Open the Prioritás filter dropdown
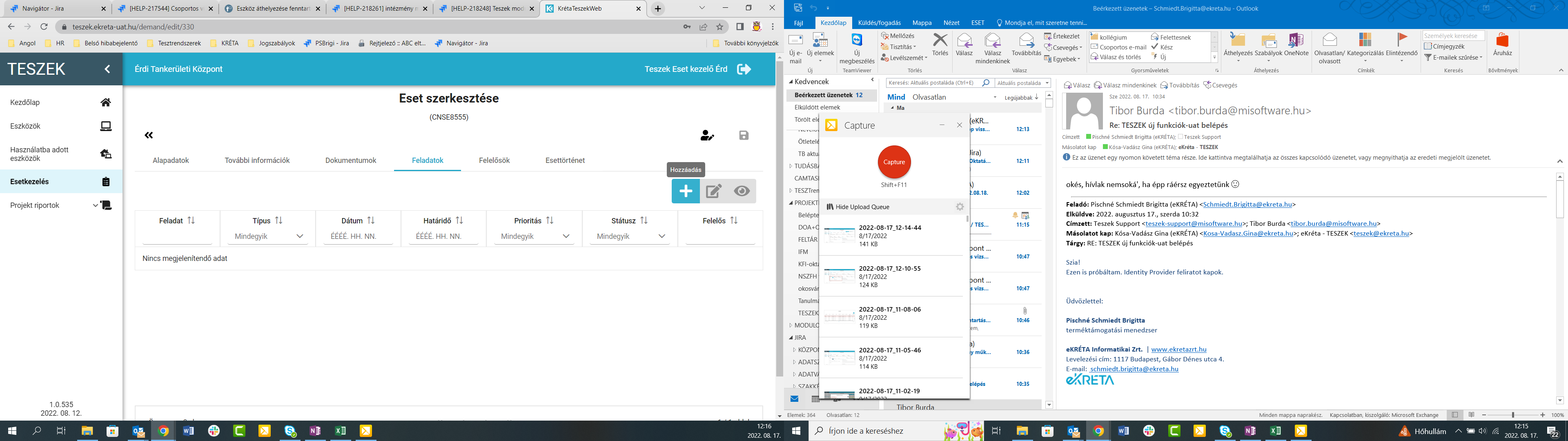This screenshot has width=1568, height=441. (x=535, y=236)
